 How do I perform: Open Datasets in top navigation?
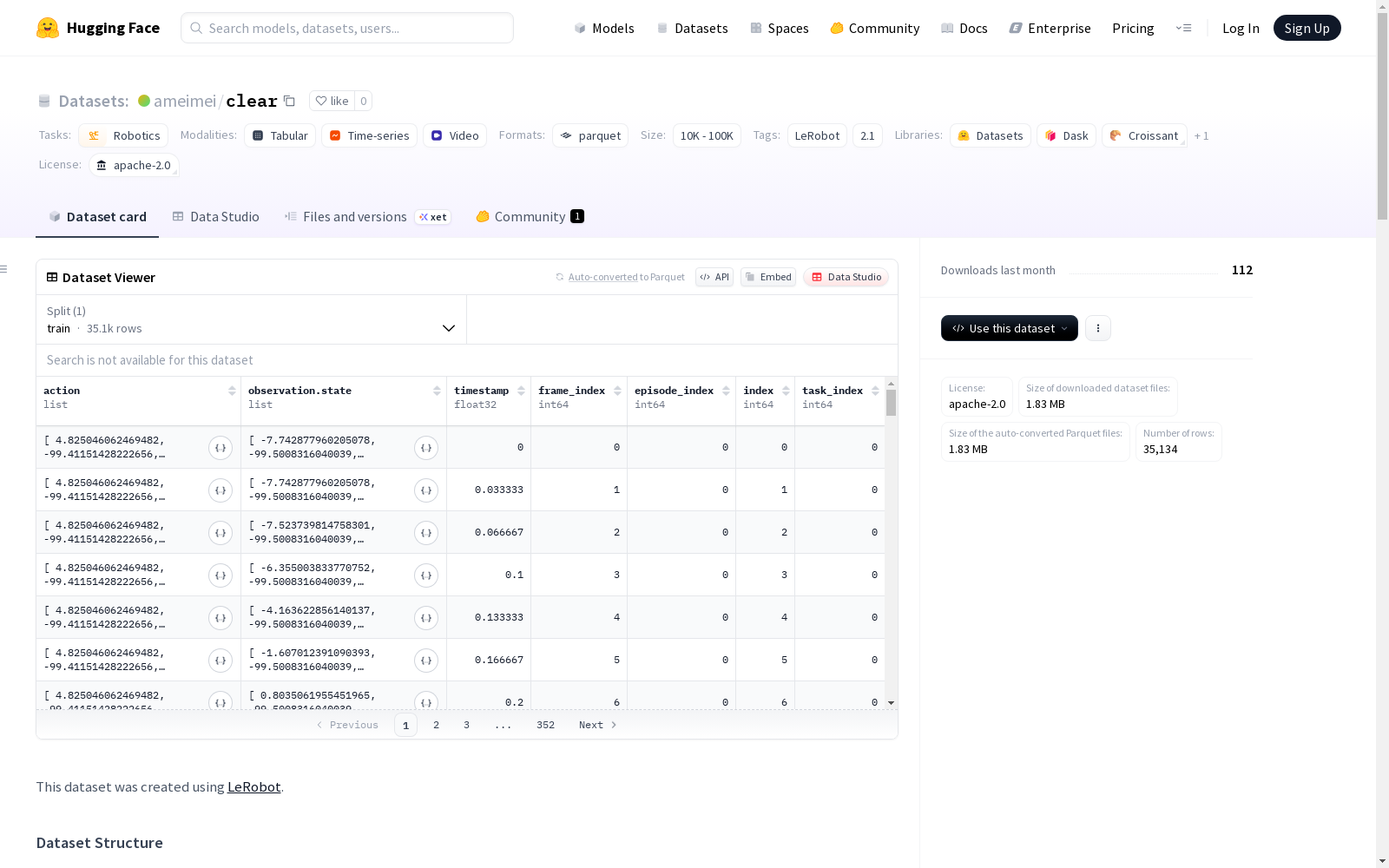692,28
